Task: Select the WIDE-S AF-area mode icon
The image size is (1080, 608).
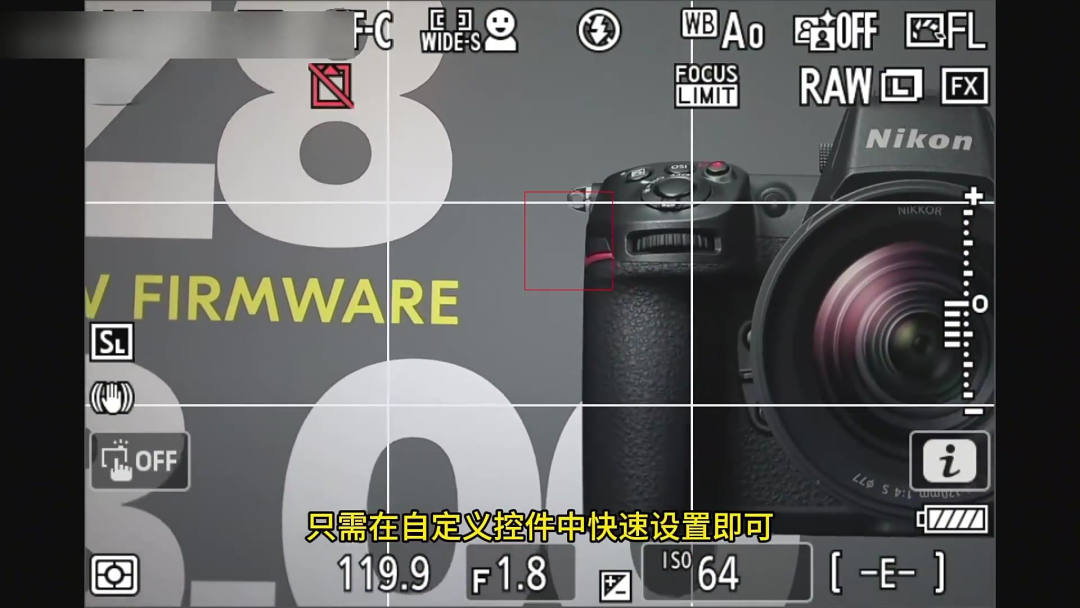Action: (x=450, y=30)
